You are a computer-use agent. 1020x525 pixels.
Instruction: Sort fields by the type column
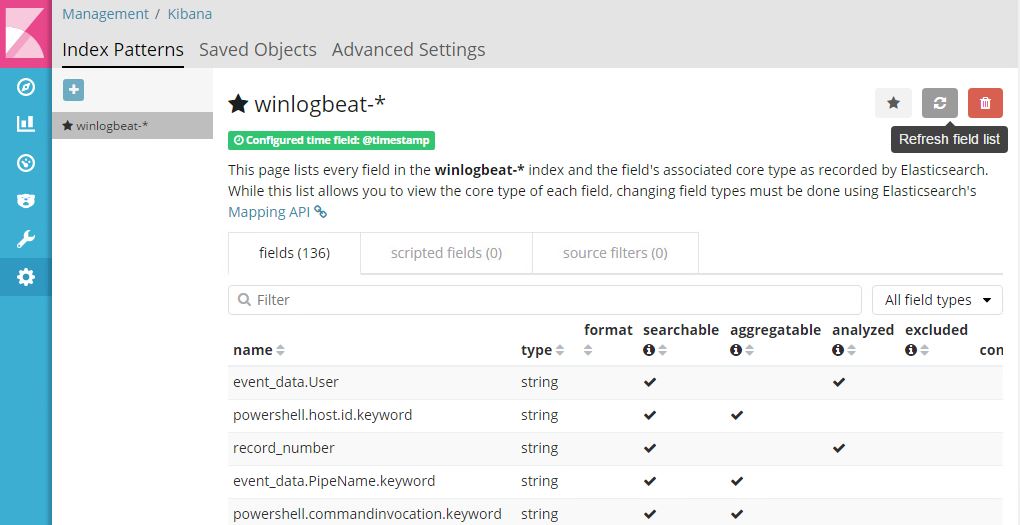pyautogui.click(x=542, y=350)
